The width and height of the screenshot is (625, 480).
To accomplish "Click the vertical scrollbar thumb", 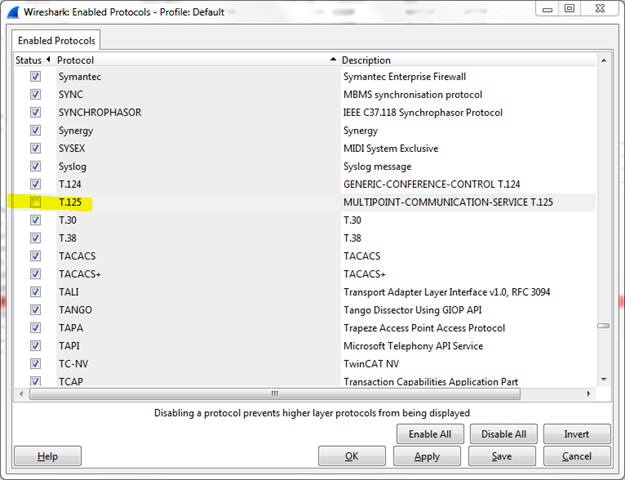I will click(x=604, y=326).
